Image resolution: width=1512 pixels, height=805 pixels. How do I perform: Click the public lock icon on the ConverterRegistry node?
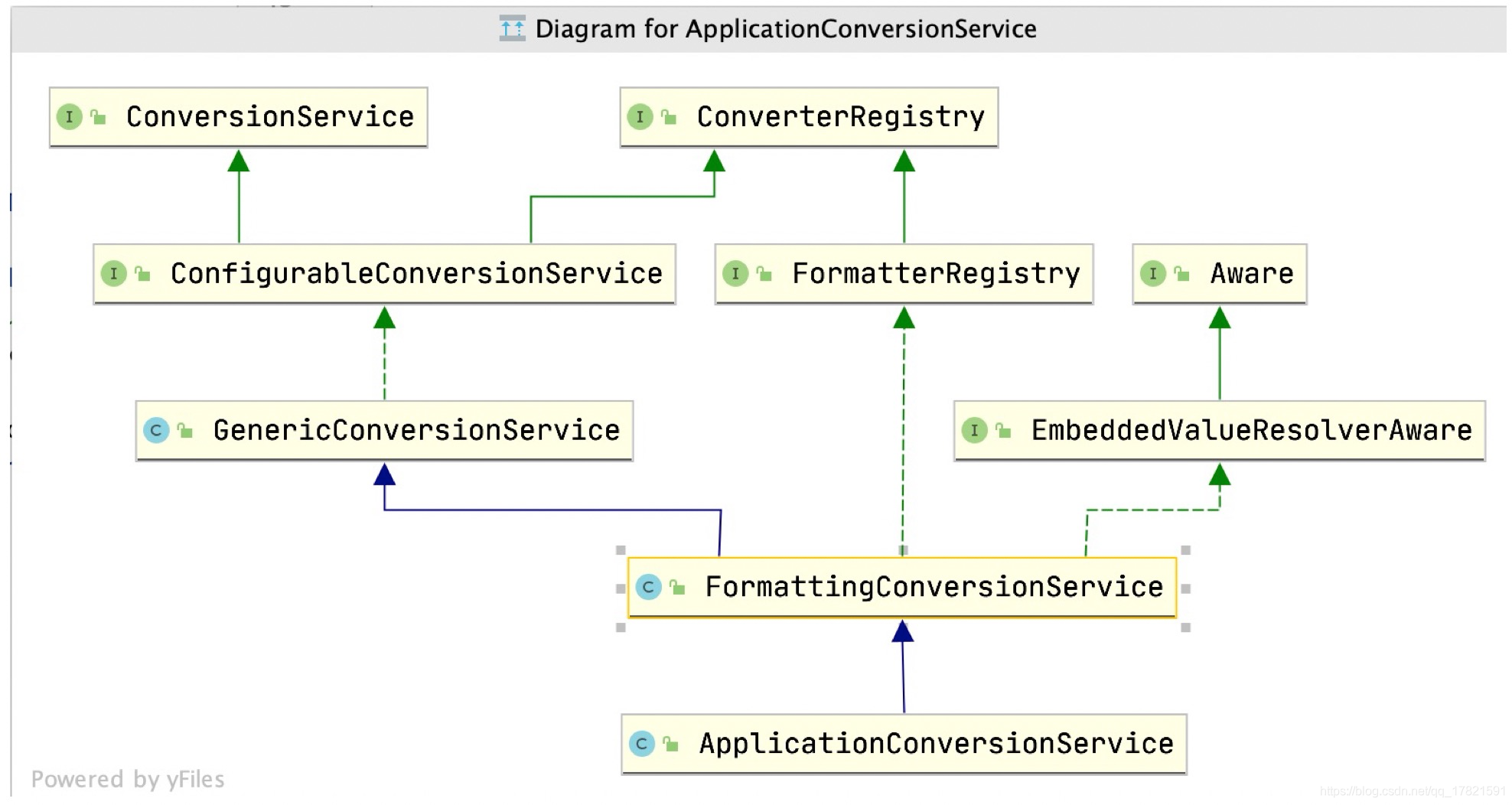[669, 117]
